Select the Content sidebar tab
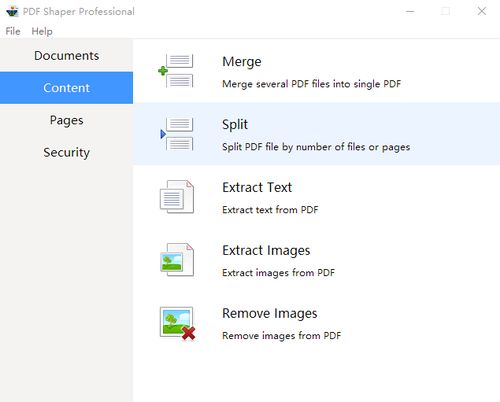The image size is (500, 402). click(66, 88)
